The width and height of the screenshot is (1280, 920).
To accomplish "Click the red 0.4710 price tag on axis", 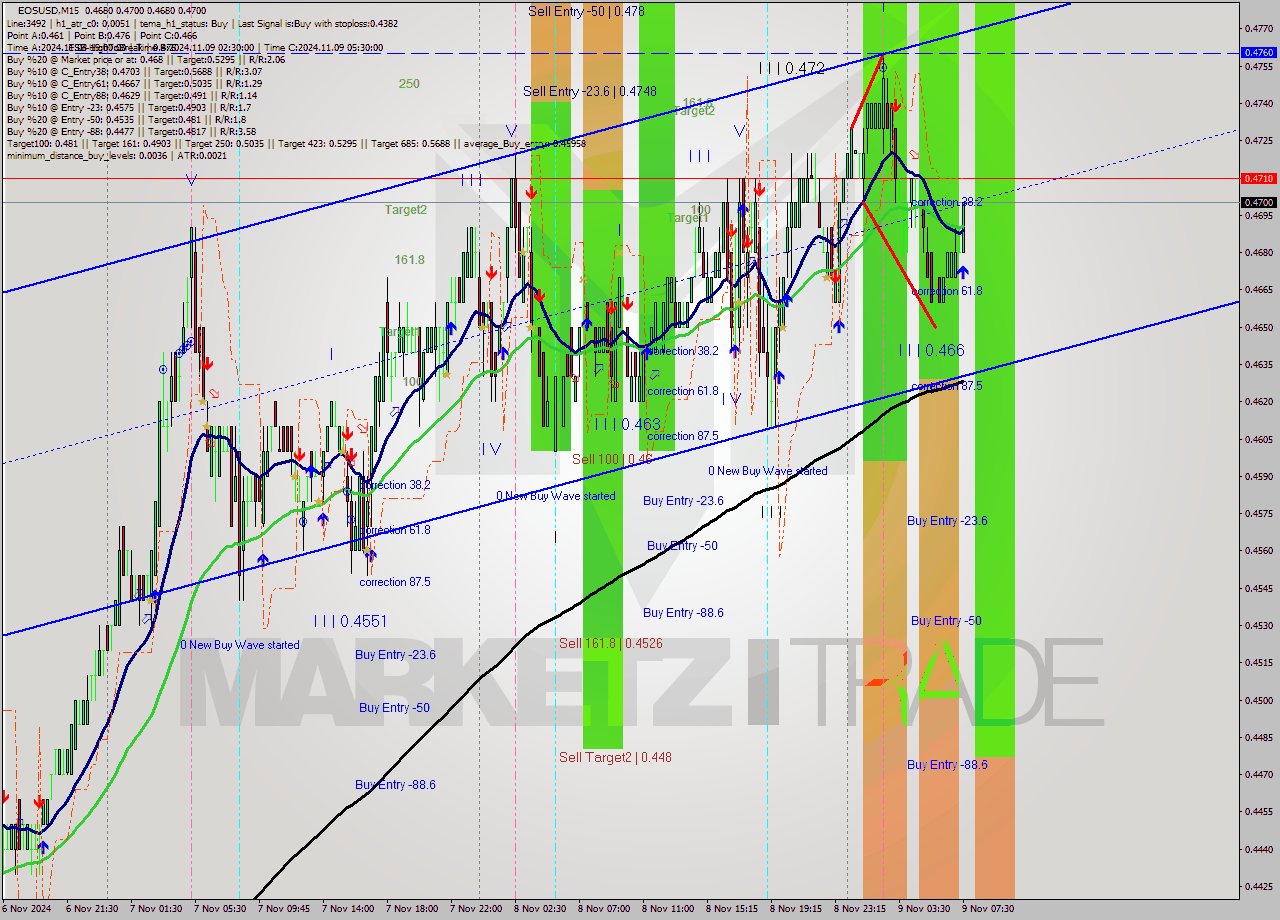I will 1258,178.
